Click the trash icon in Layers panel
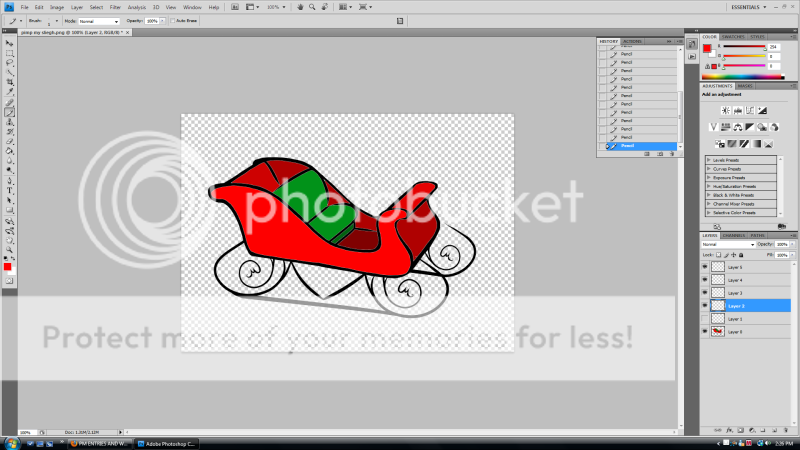 point(785,430)
